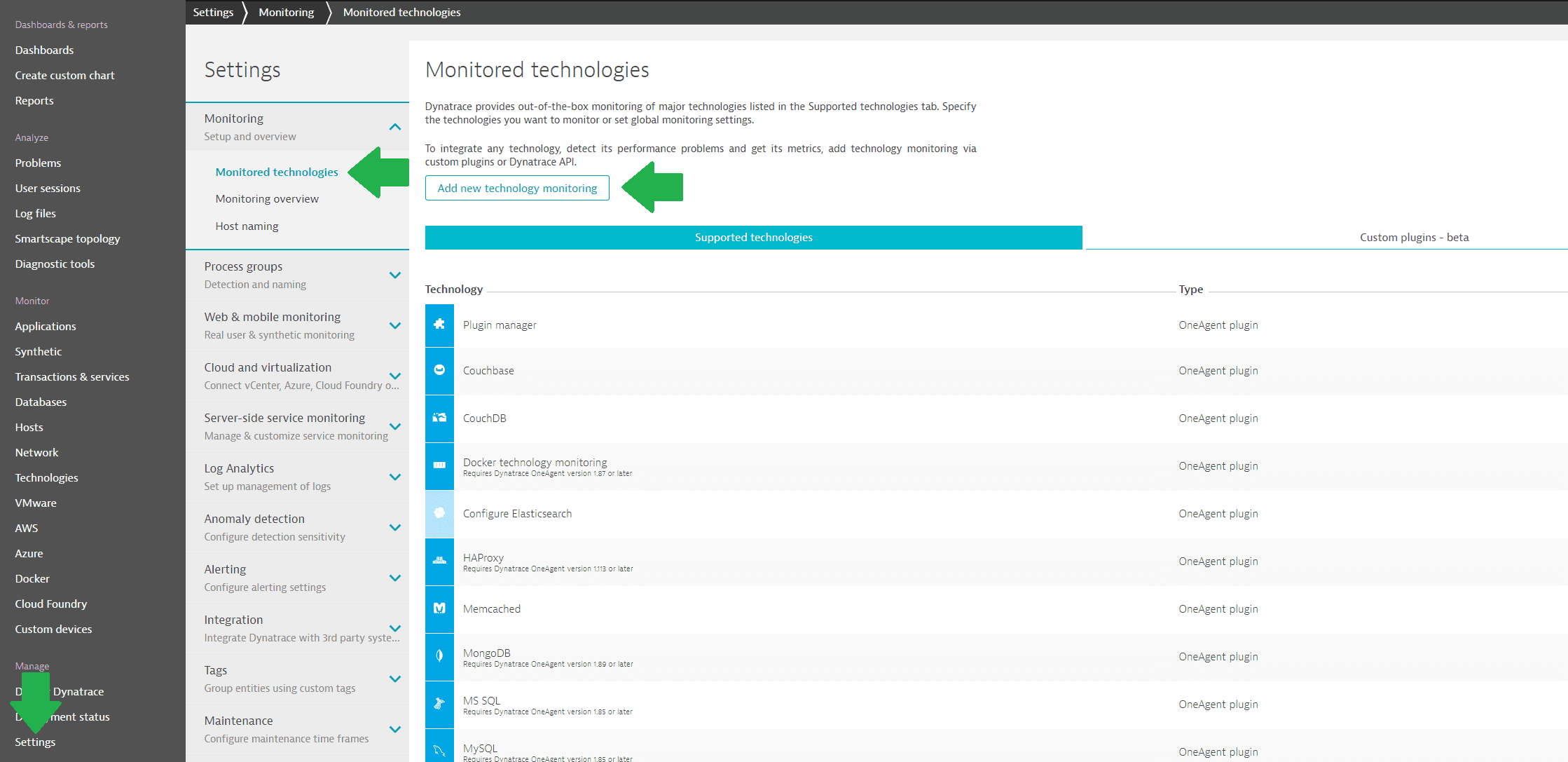The image size is (1568, 762).
Task: Open Databases in left navigation
Action: point(41,402)
